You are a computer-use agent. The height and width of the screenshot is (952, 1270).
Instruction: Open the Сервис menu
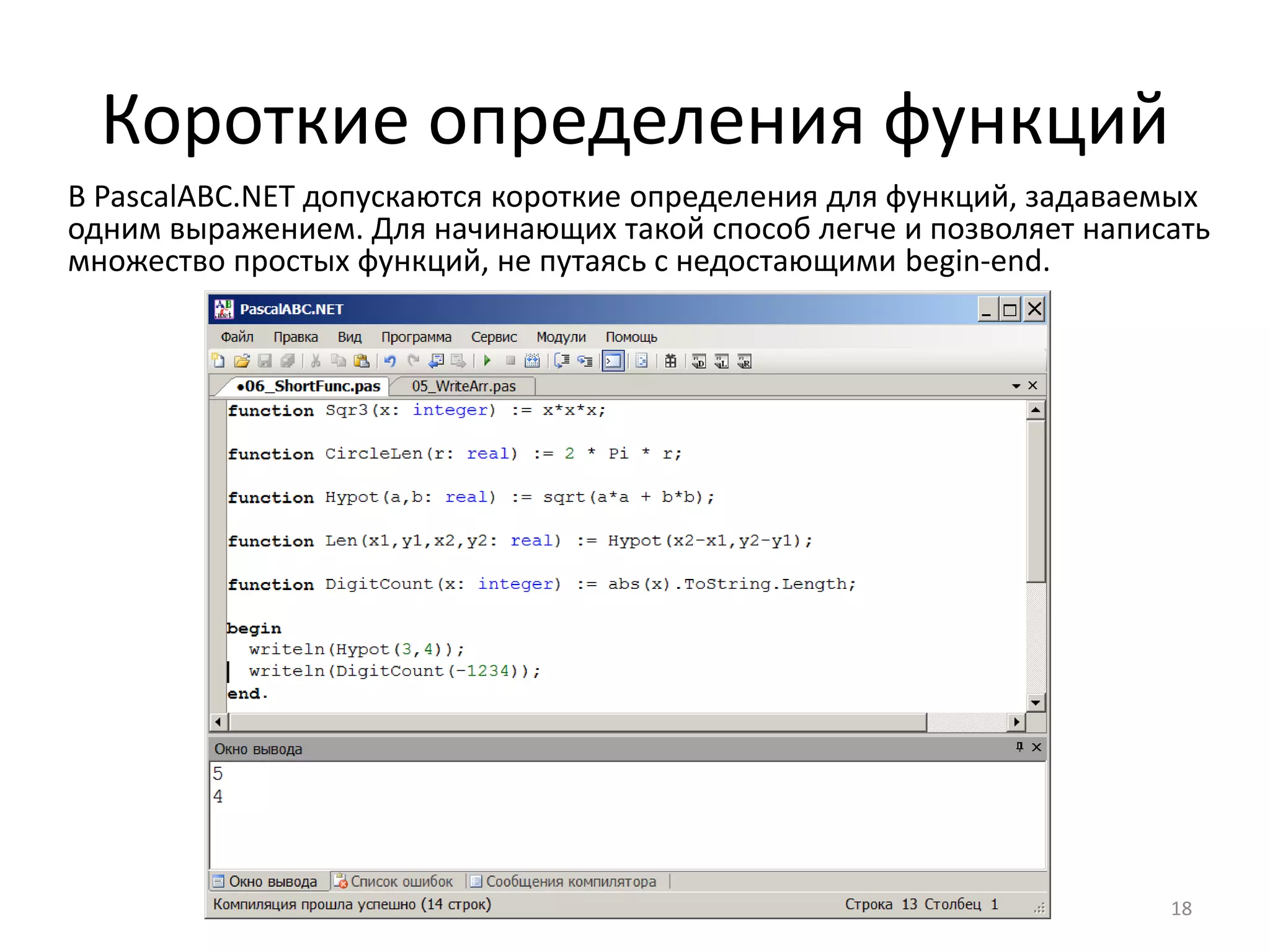(494, 337)
